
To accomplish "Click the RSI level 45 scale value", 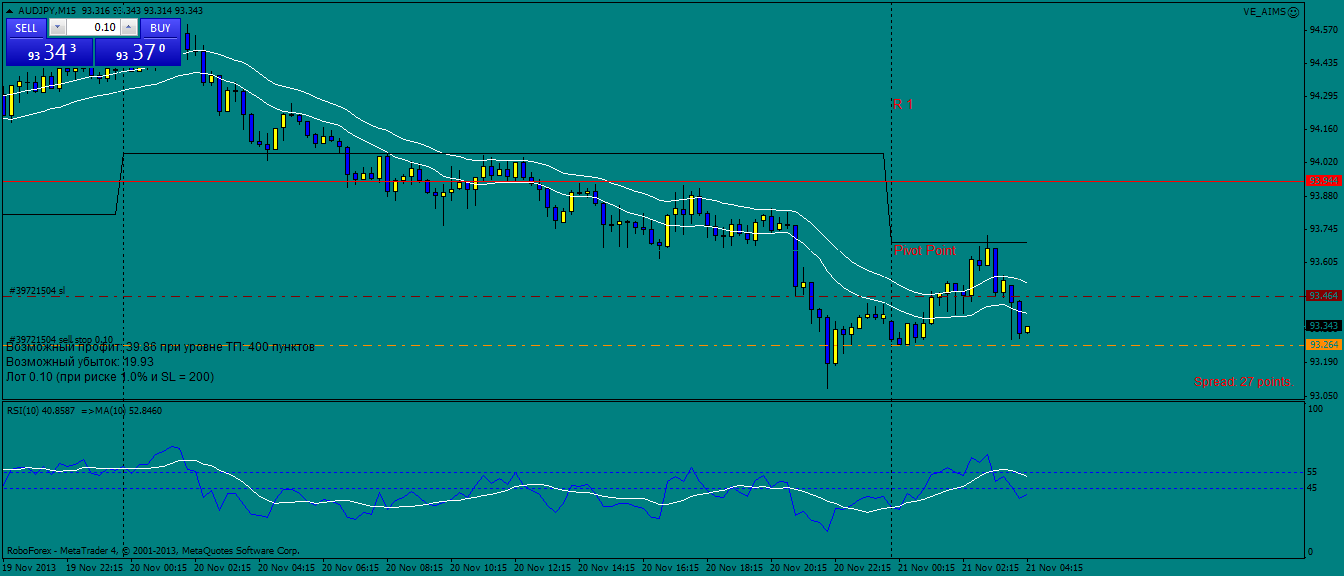I will pyautogui.click(x=1314, y=488).
